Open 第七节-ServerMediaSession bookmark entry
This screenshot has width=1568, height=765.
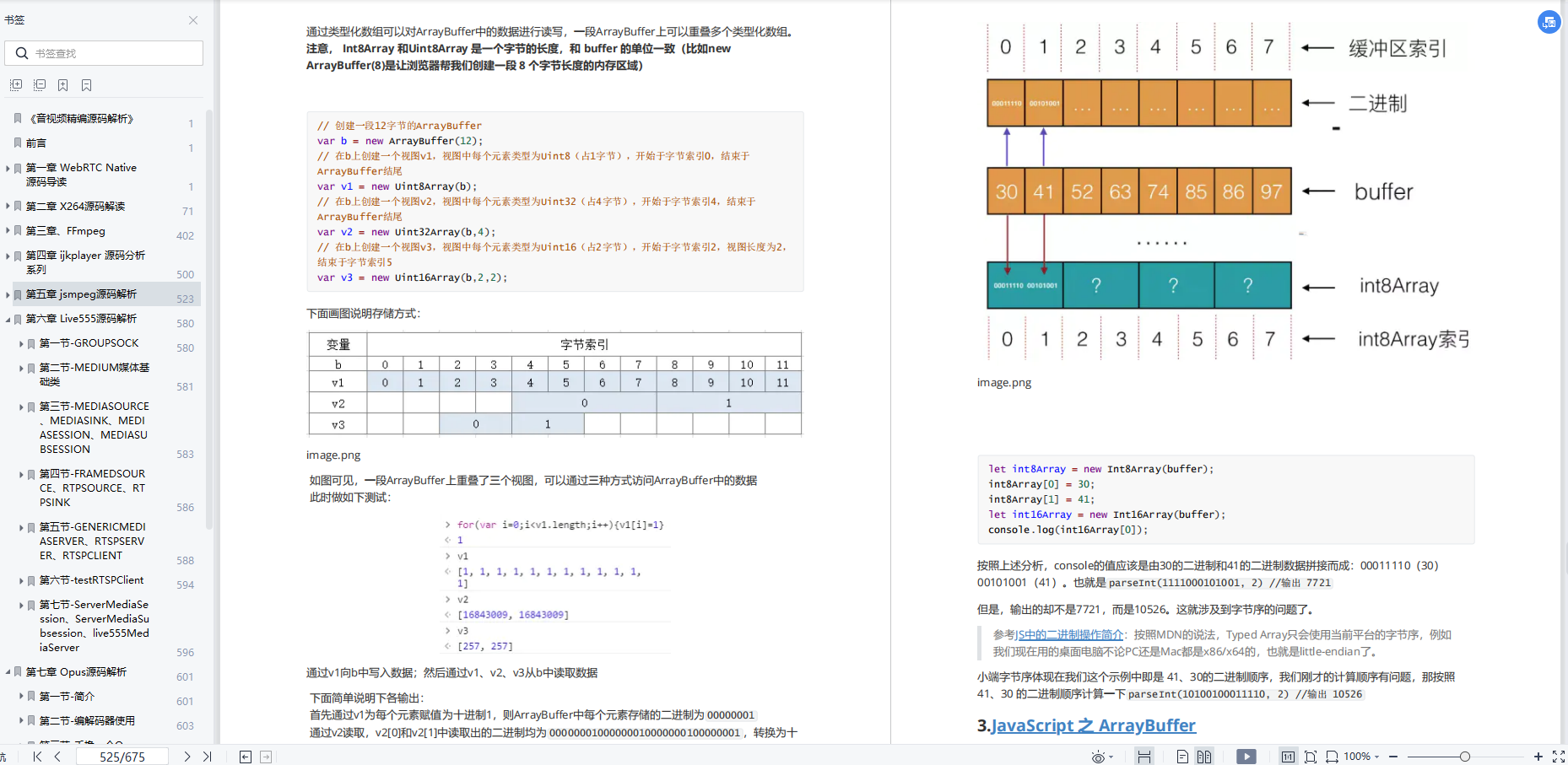tap(95, 626)
